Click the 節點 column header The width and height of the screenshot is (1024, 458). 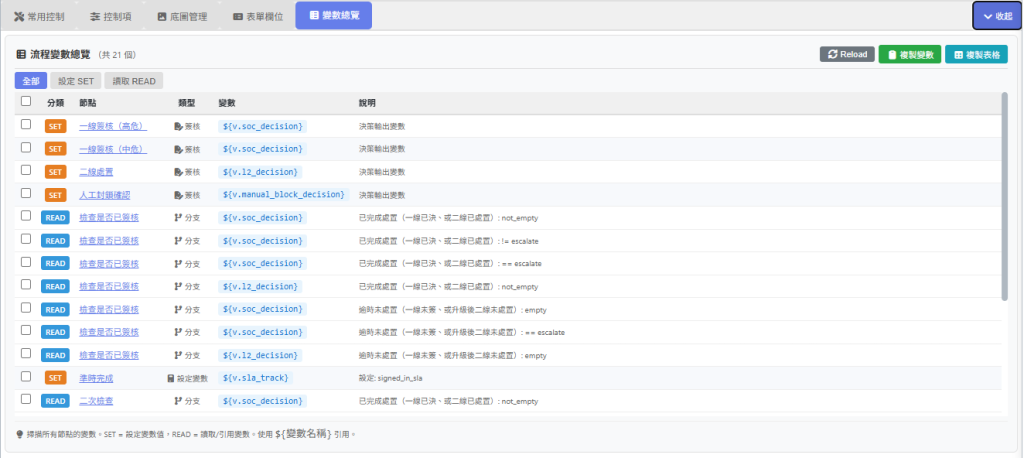coord(88,103)
